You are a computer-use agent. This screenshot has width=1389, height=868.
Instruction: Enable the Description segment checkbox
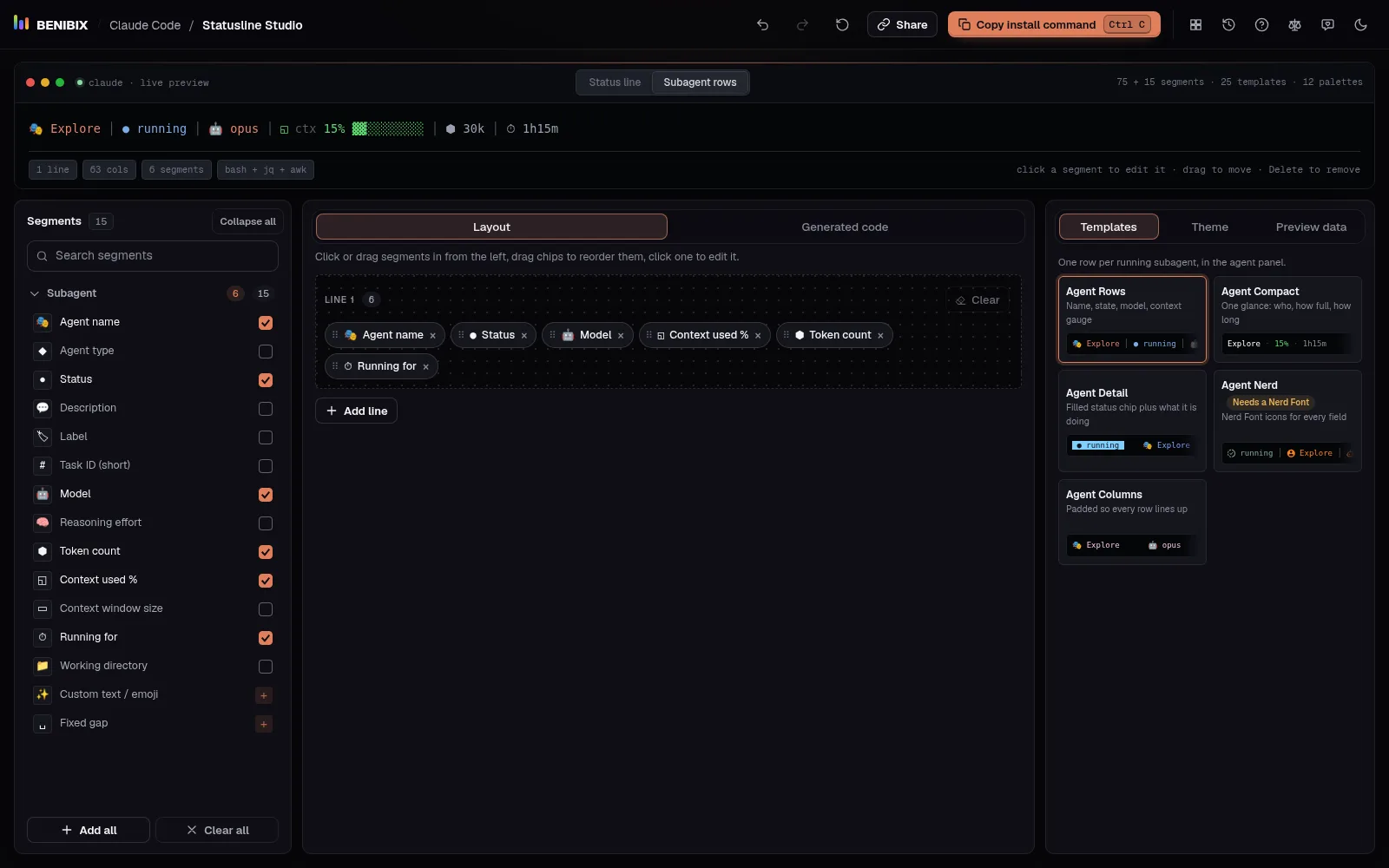pos(266,409)
